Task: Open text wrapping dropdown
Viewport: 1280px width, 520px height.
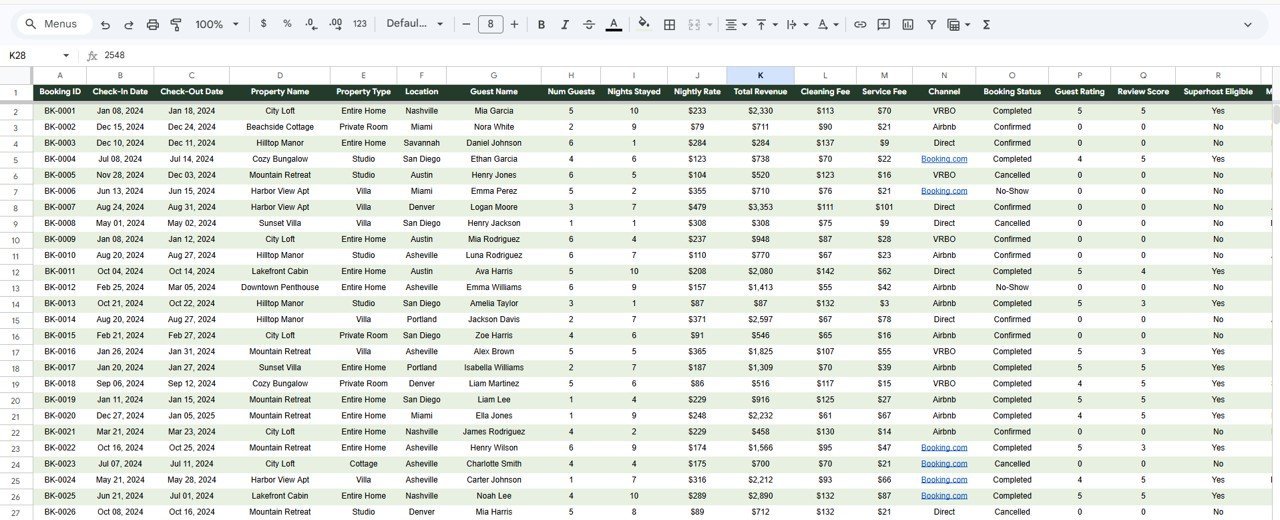Action: (x=797, y=24)
